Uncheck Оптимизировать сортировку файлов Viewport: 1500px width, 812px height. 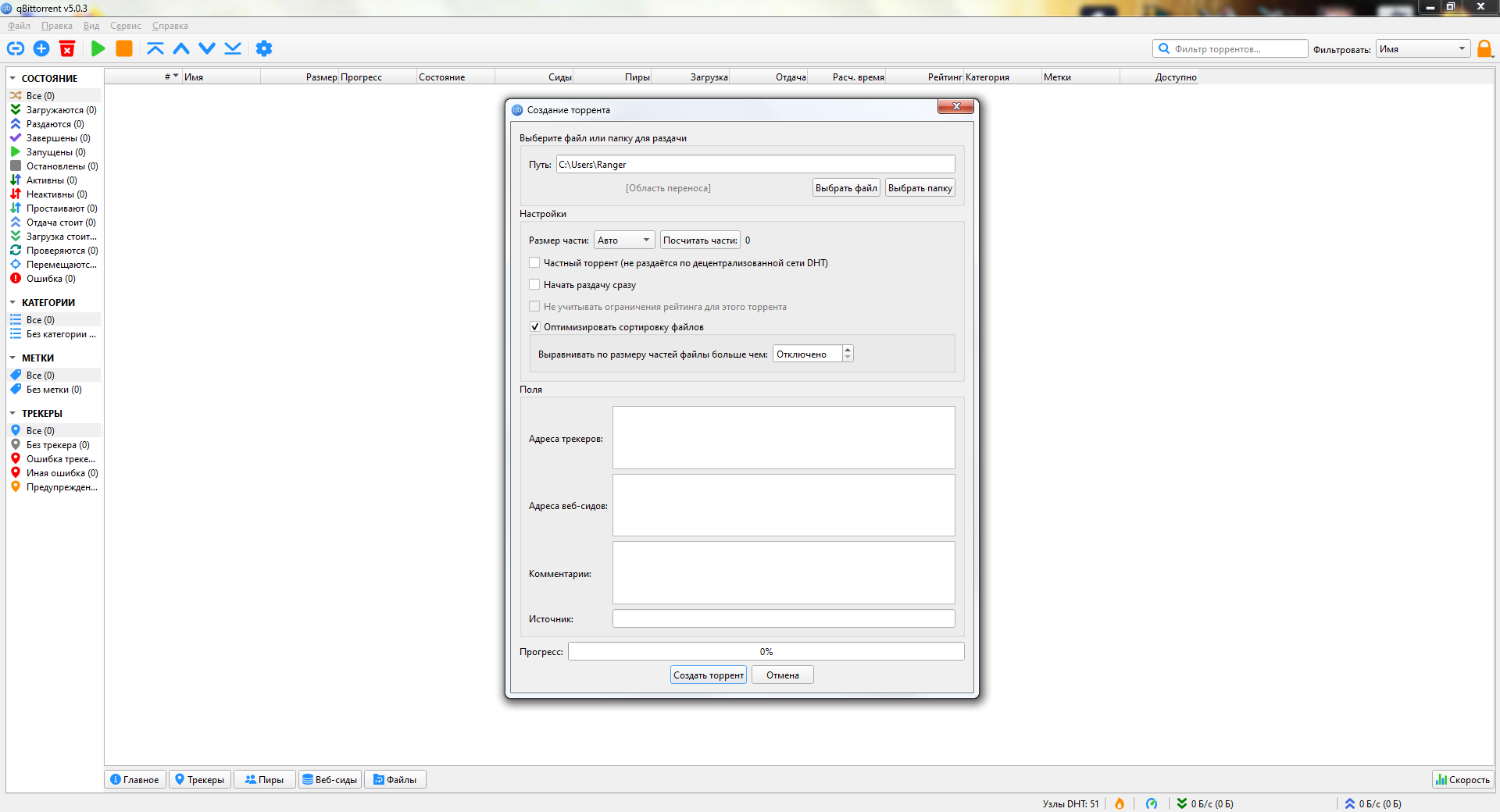click(x=534, y=326)
